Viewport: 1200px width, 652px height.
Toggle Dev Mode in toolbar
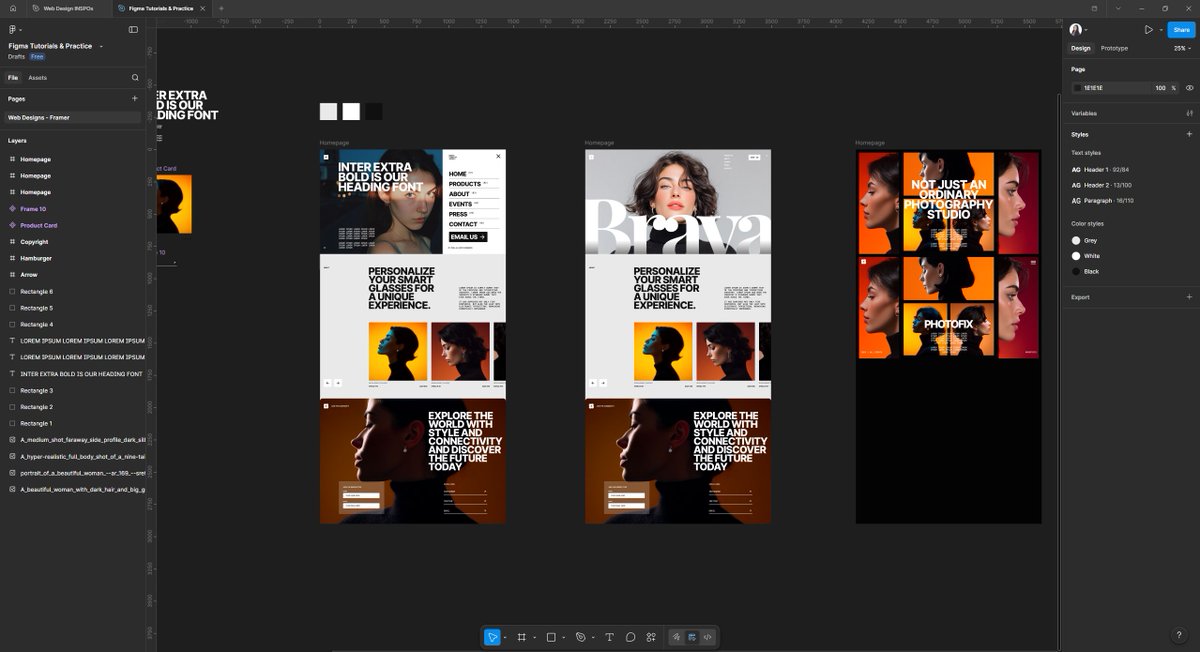tap(707, 637)
